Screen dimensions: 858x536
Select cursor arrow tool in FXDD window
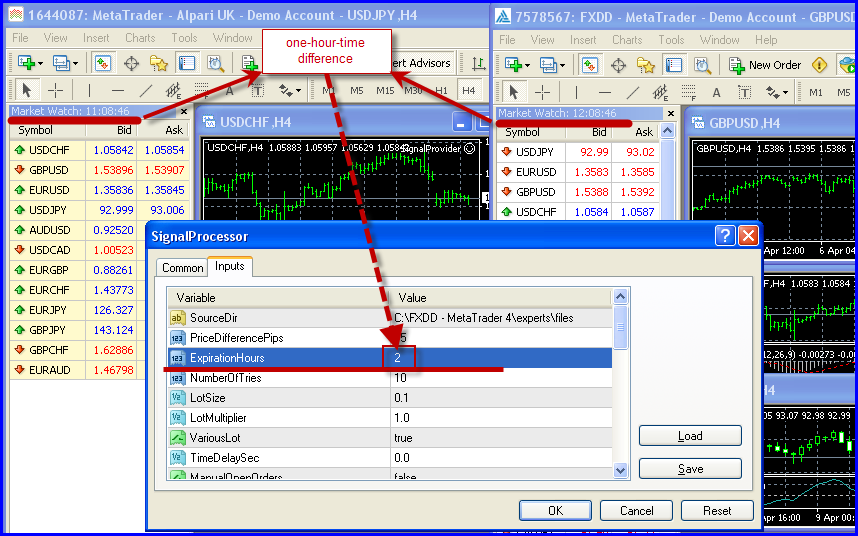(x=513, y=92)
